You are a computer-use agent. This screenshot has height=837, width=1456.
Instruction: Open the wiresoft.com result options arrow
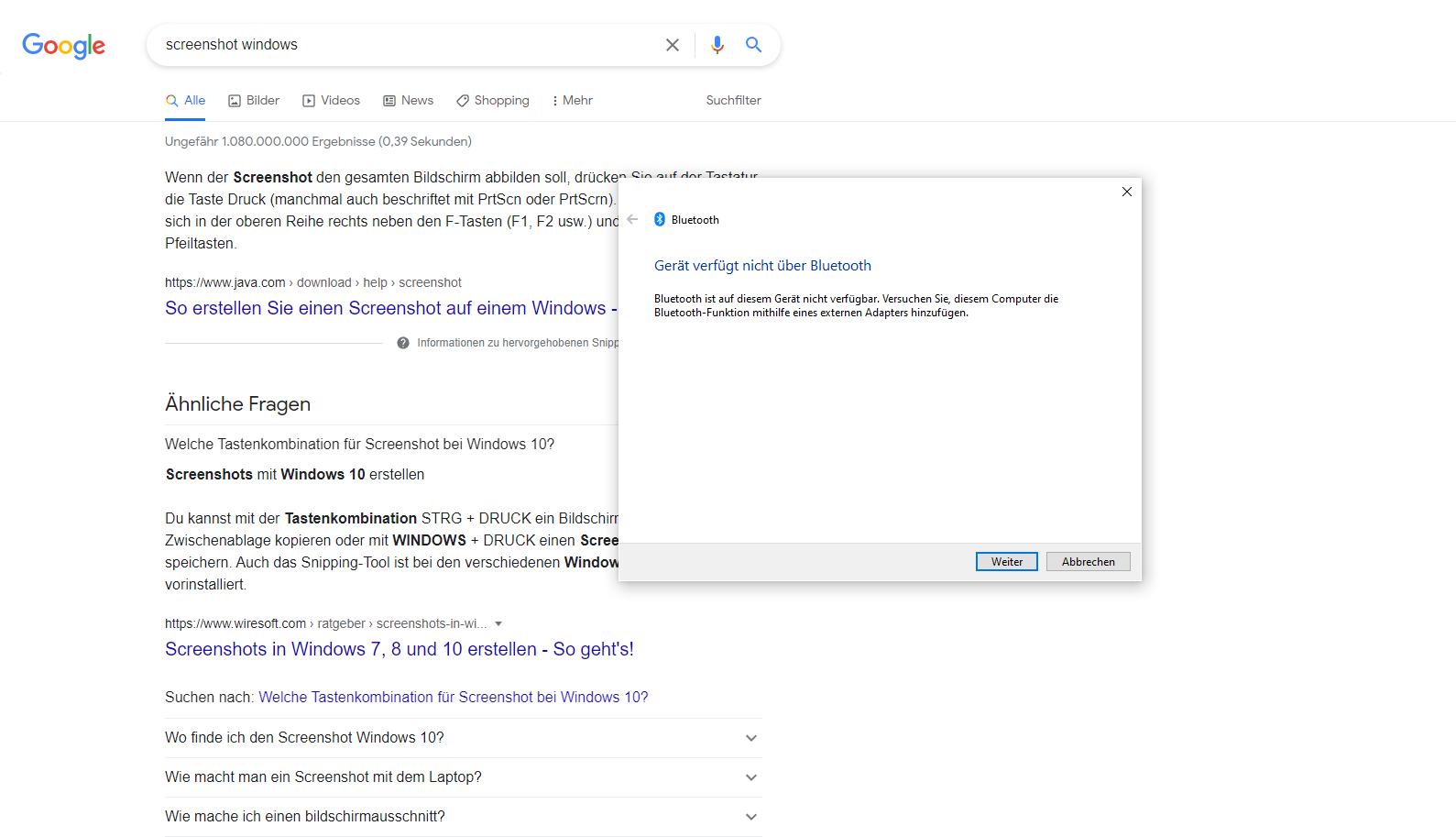coord(498,623)
